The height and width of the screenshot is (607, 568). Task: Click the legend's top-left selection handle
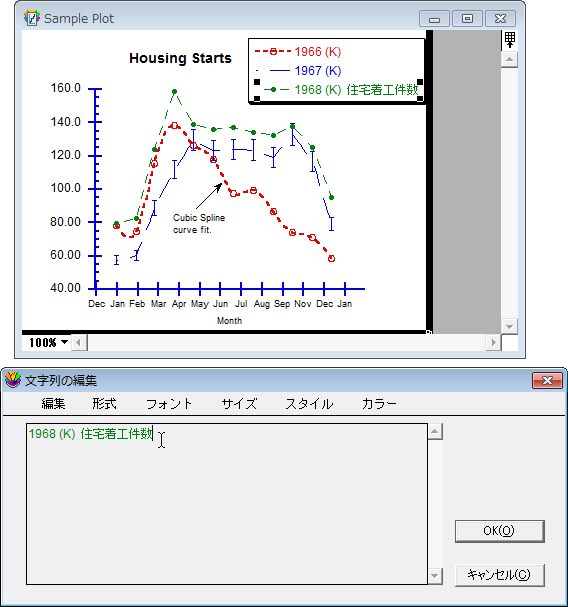pos(257,82)
